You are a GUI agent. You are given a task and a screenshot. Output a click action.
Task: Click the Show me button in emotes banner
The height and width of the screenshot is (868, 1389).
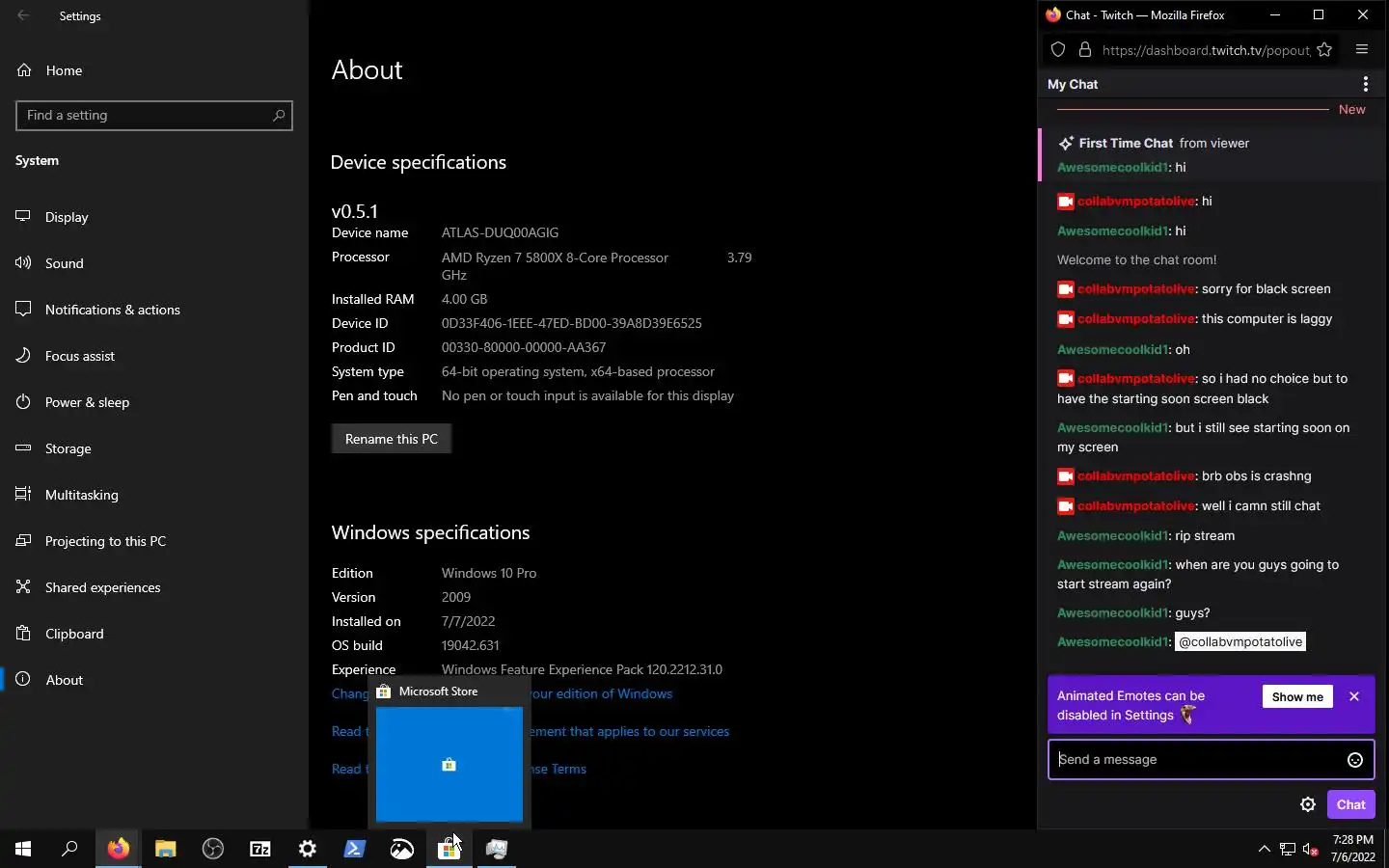point(1297,696)
